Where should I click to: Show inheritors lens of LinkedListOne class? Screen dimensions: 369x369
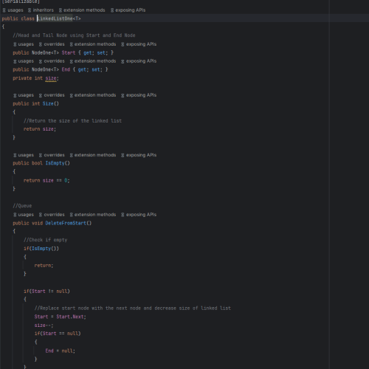41,10
